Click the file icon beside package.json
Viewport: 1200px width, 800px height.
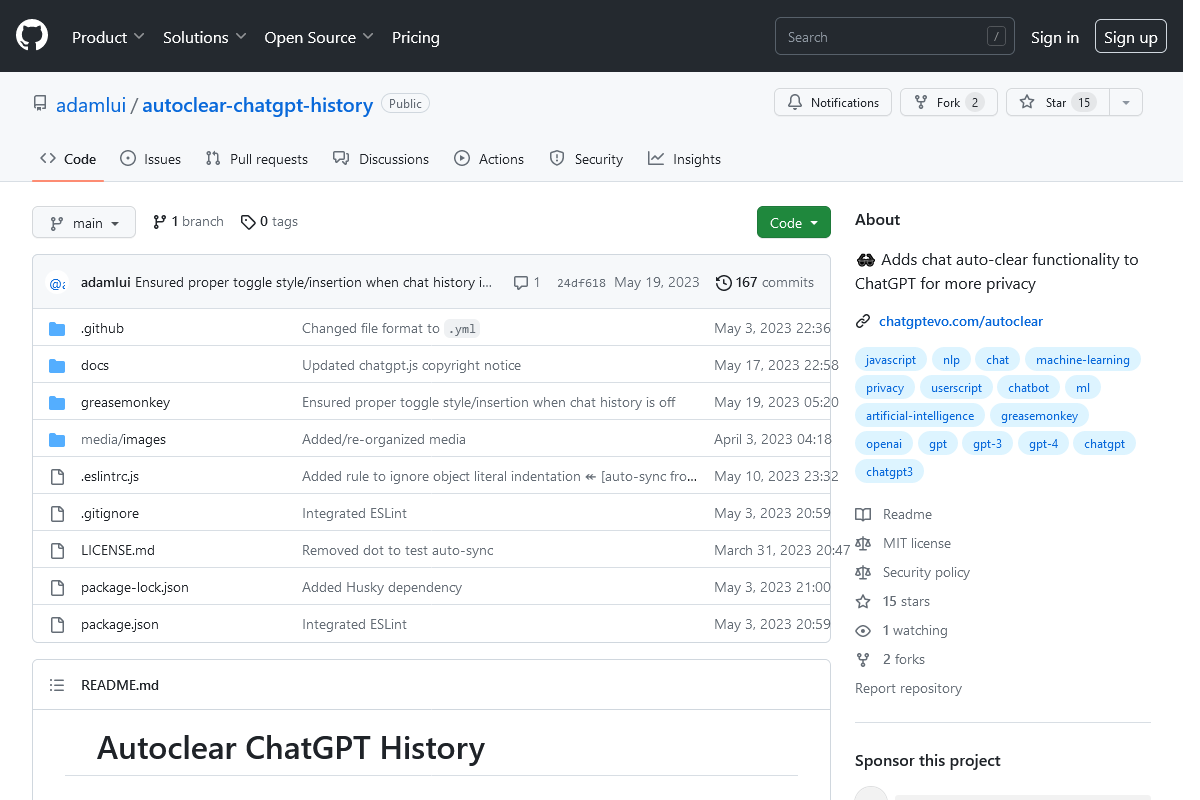(x=57, y=623)
